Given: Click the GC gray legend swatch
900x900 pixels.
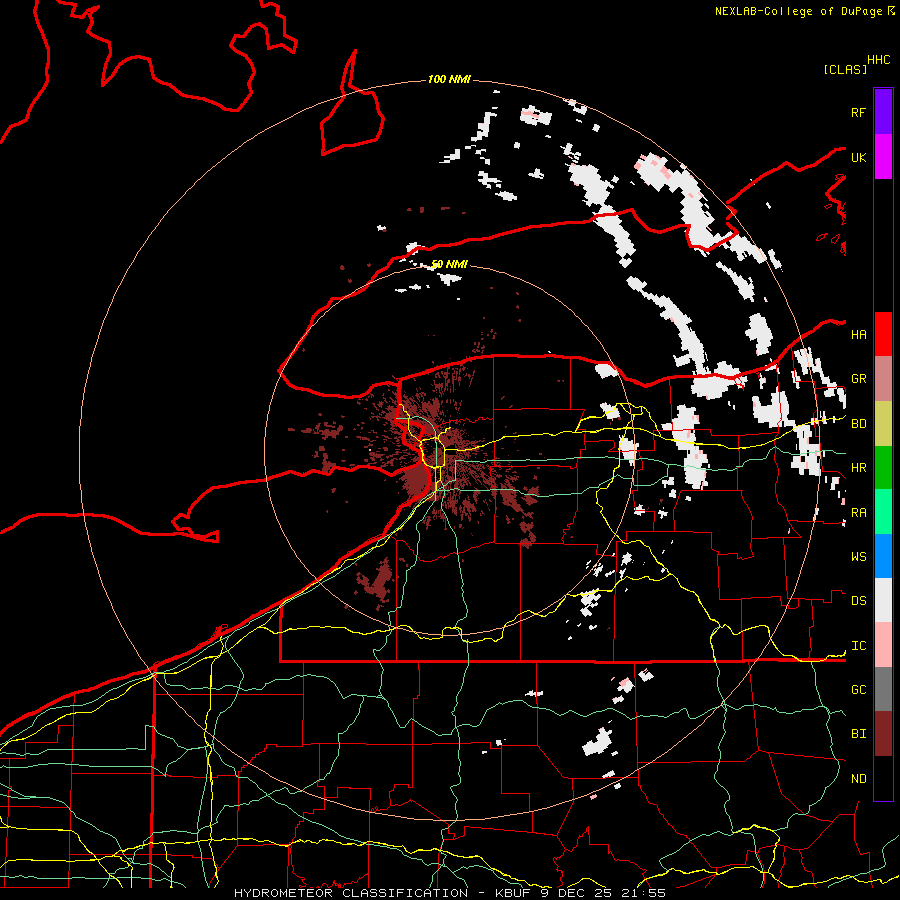Looking at the screenshot, I should (x=883, y=689).
